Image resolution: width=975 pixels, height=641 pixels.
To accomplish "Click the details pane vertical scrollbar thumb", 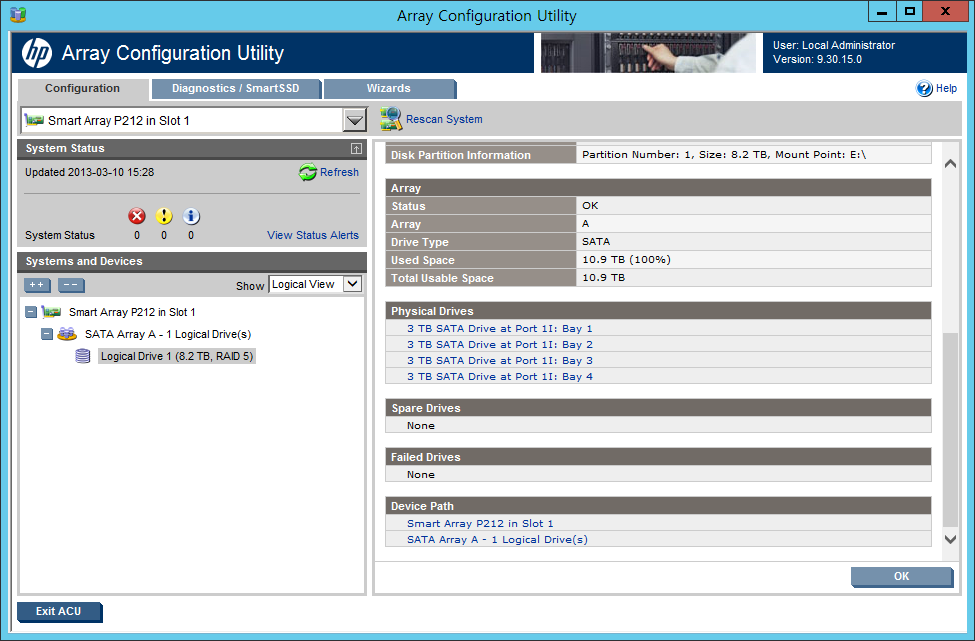I will click(x=950, y=429).
